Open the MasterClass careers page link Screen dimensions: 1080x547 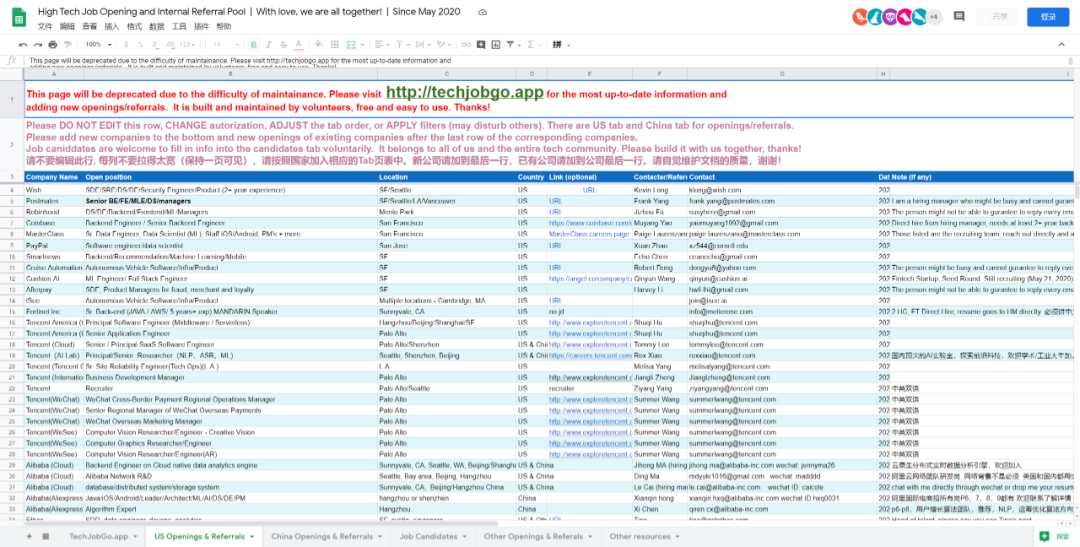(x=589, y=234)
